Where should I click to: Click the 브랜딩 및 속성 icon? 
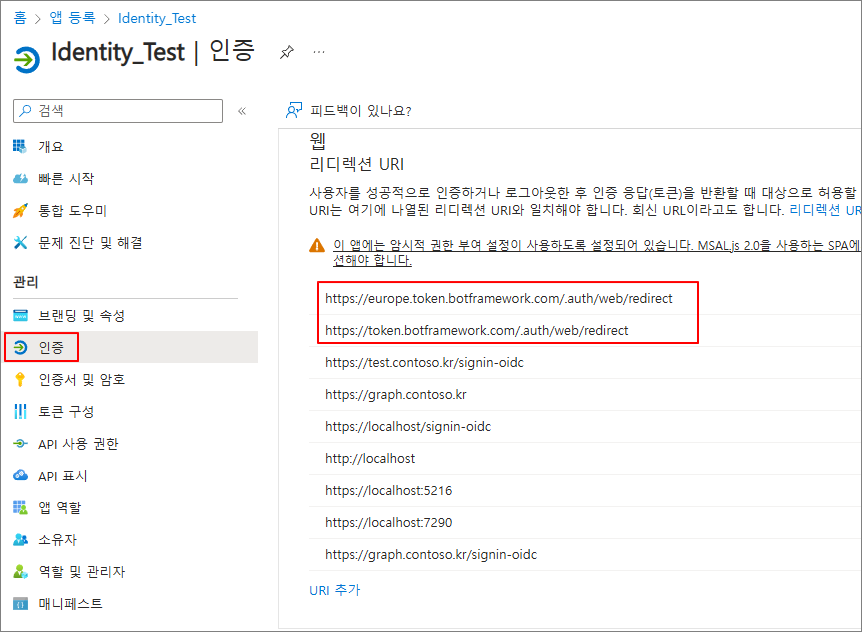point(20,315)
